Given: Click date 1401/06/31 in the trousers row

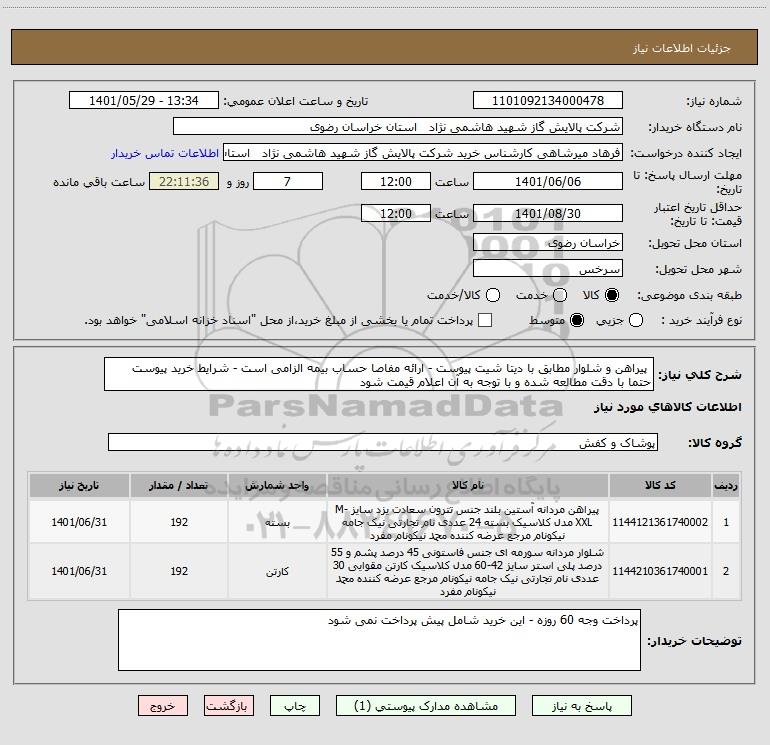Looking at the screenshot, I should (79, 571).
